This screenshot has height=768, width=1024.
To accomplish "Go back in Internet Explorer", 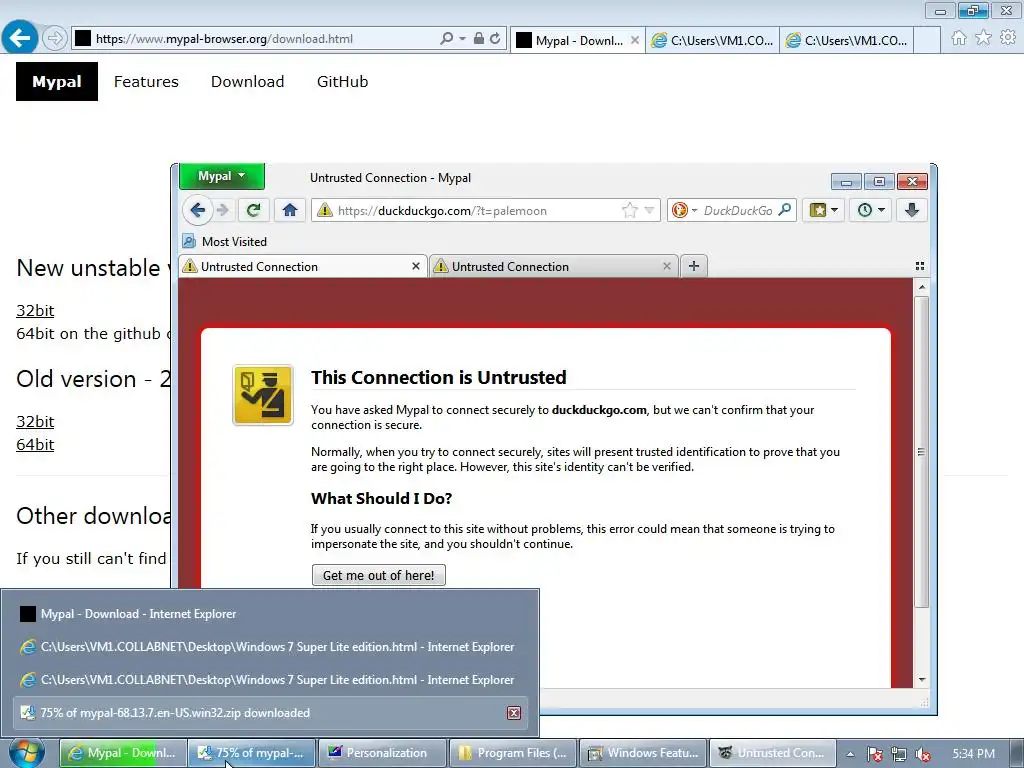I will (20, 37).
